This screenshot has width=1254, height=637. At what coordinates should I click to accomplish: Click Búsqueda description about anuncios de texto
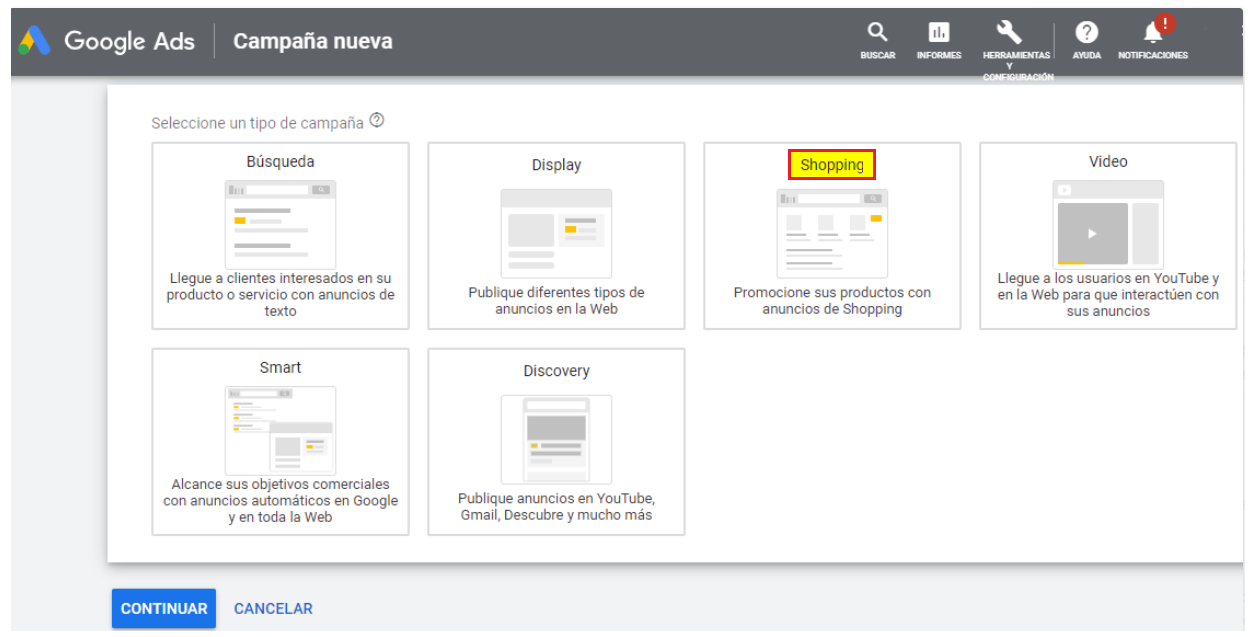pos(280,295)
